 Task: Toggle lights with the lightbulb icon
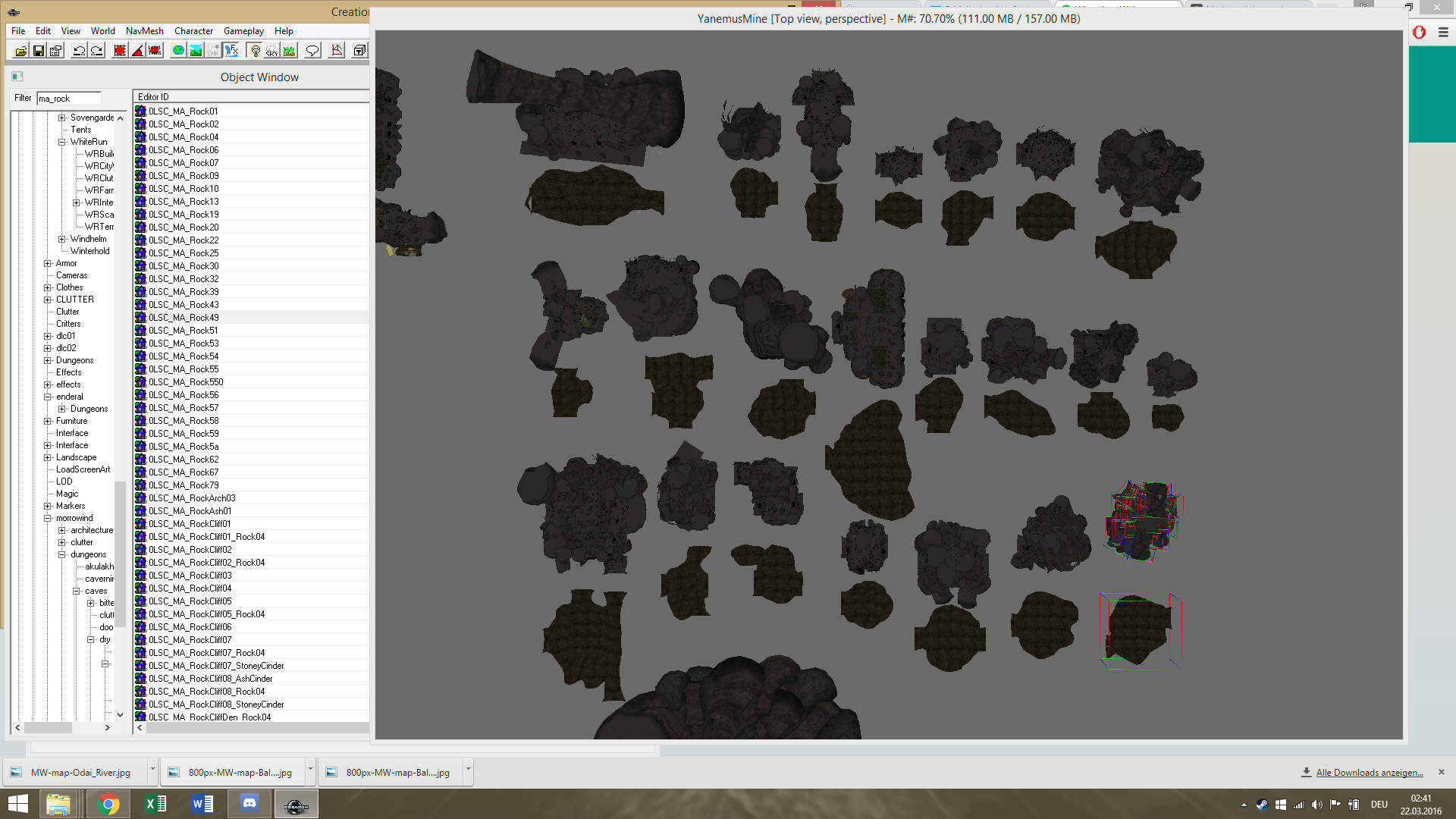tap(255, 51)
